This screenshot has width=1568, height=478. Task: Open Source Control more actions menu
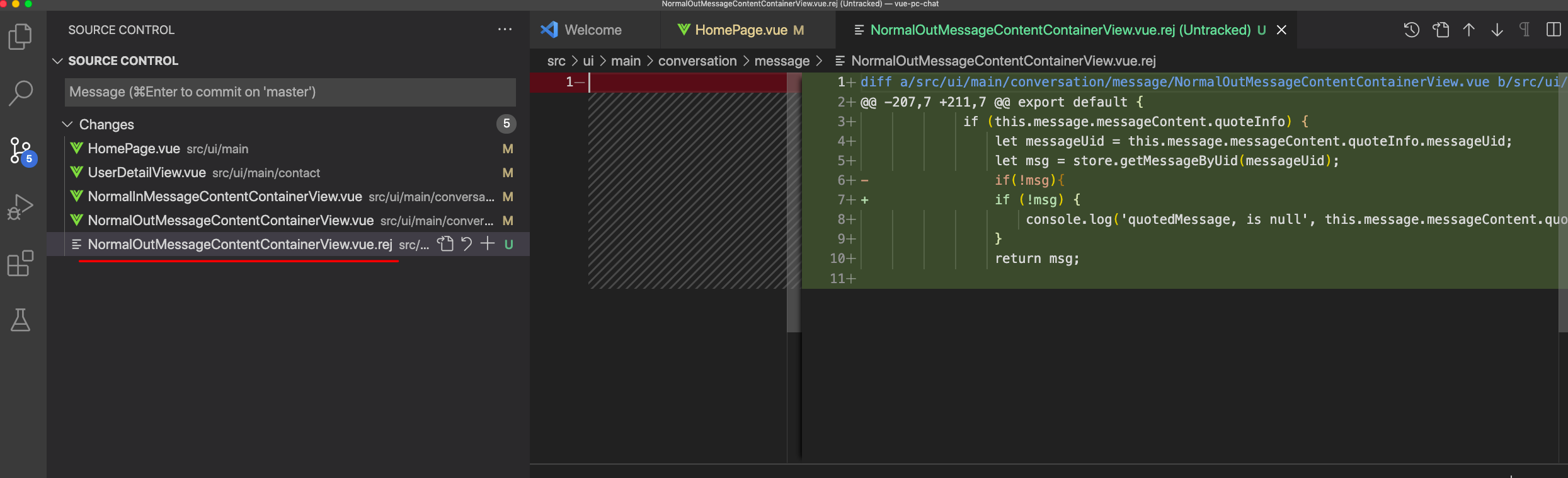pyautogui.click(x=505, y=30)
